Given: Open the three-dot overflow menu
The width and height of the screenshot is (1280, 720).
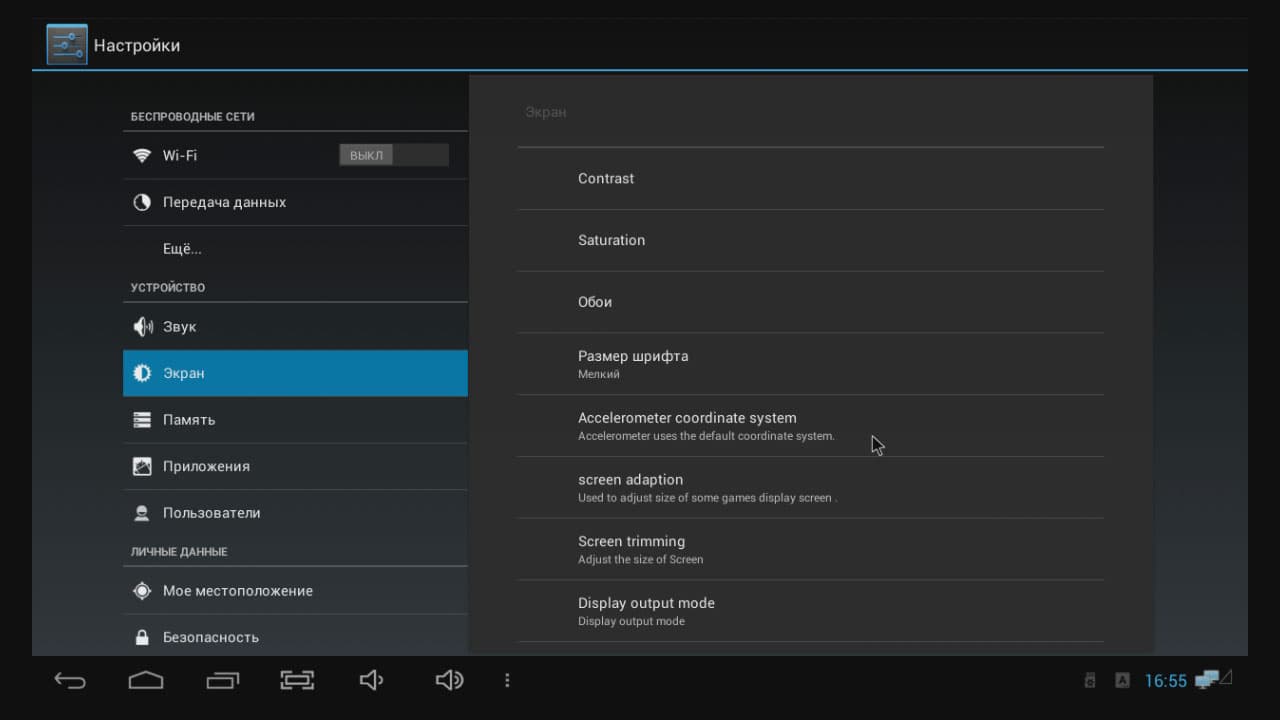Looking at the screenshot, I should coord(507,680).
